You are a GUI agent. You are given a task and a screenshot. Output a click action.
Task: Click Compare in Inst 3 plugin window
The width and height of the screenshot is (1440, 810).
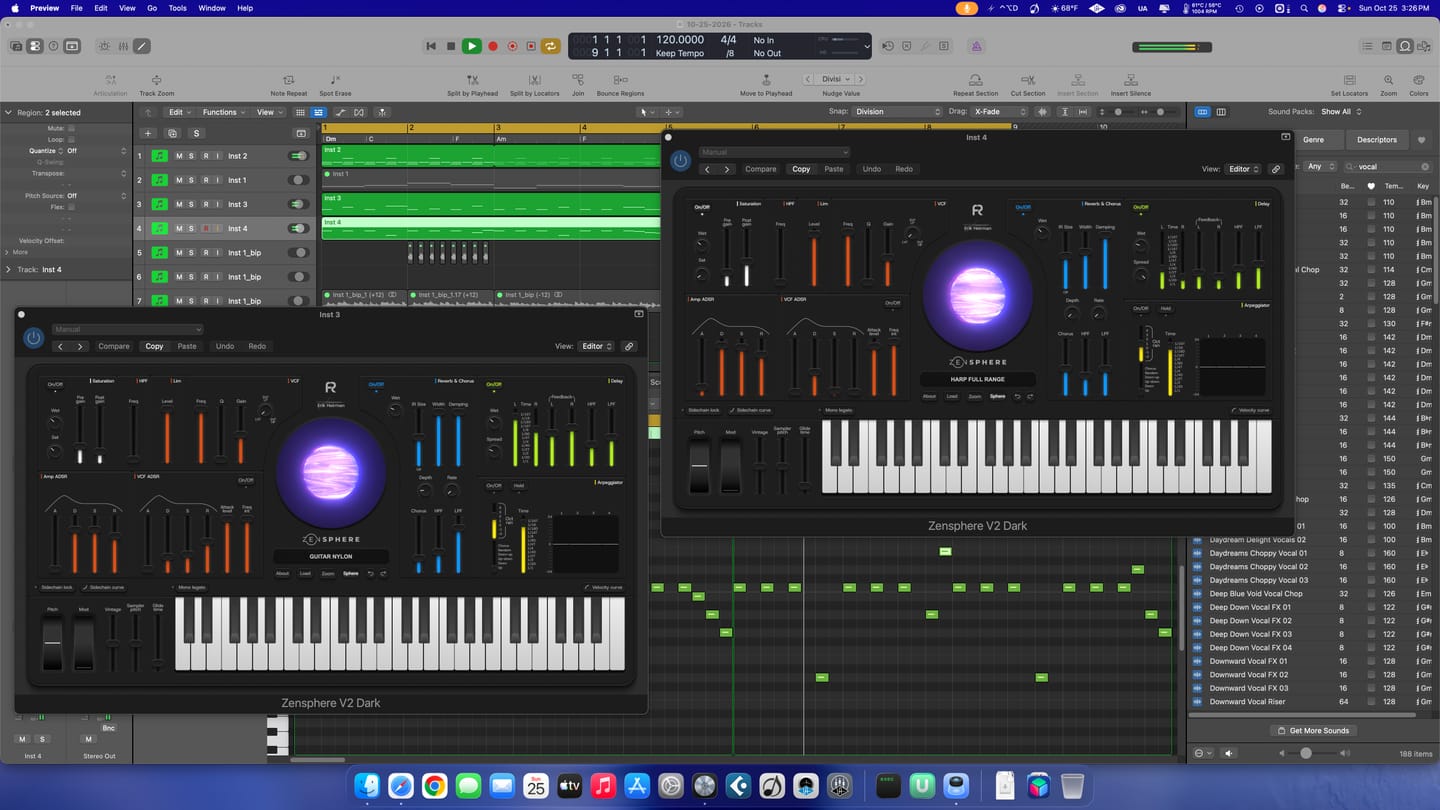[x=114, y=346]
